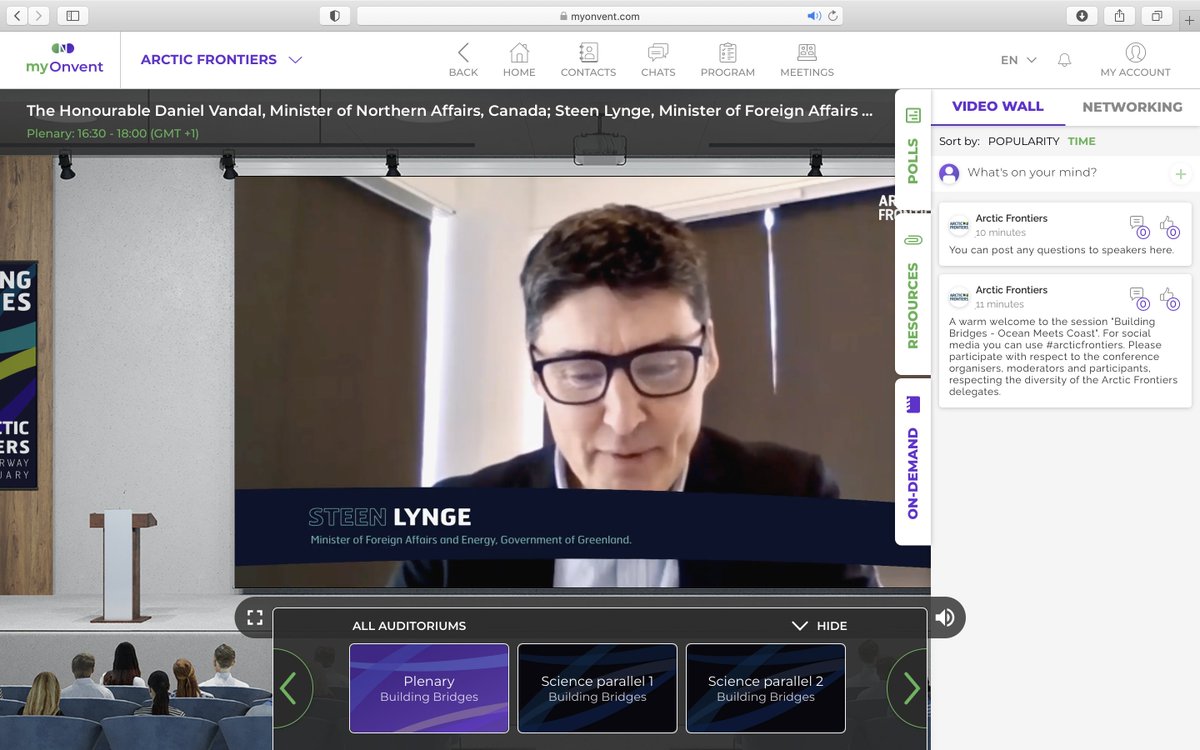Open CHATS in the top navigation

coord(658,60)
